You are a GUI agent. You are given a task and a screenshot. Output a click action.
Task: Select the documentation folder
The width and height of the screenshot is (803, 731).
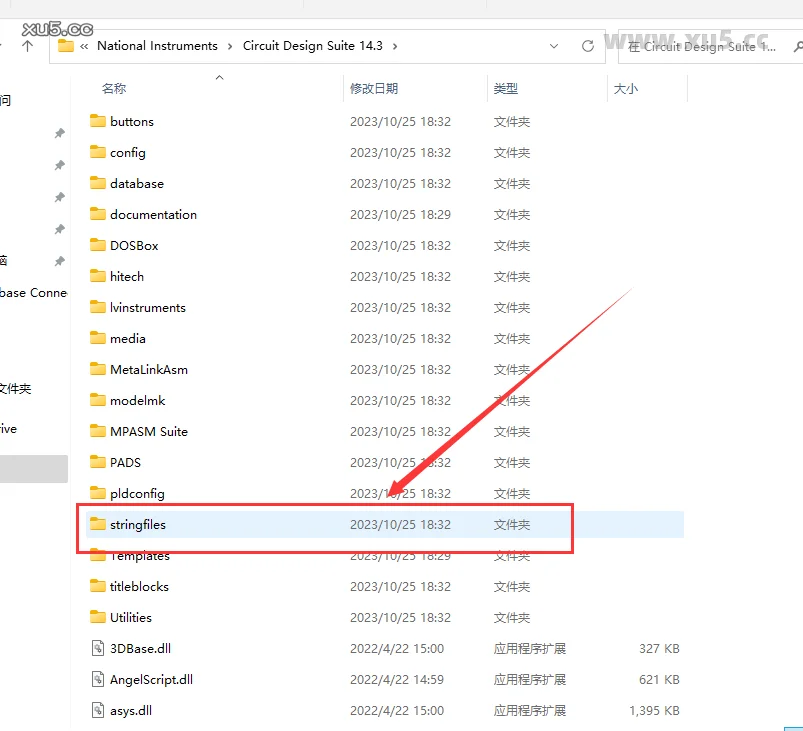(x=153, y=214)
